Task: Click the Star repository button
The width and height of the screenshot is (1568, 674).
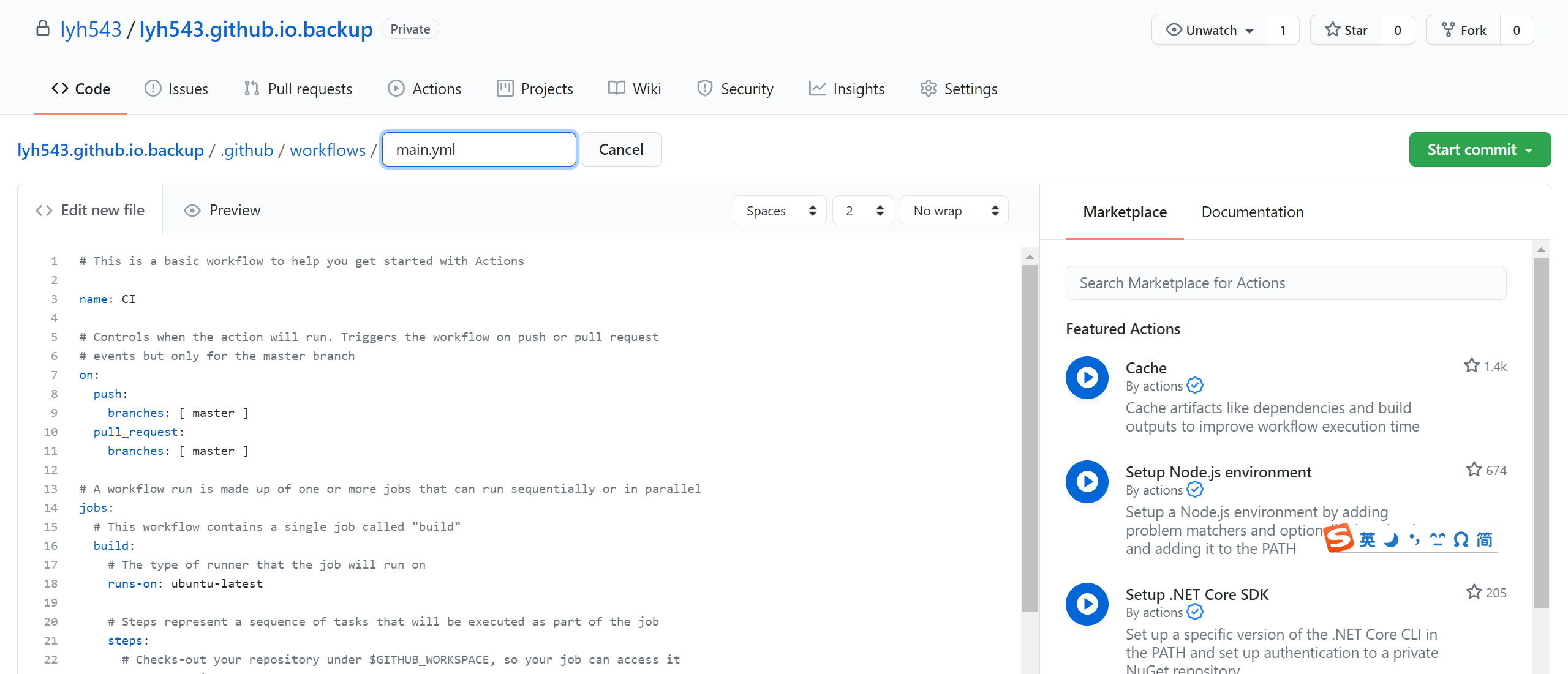Action: tap(1346, 30)
